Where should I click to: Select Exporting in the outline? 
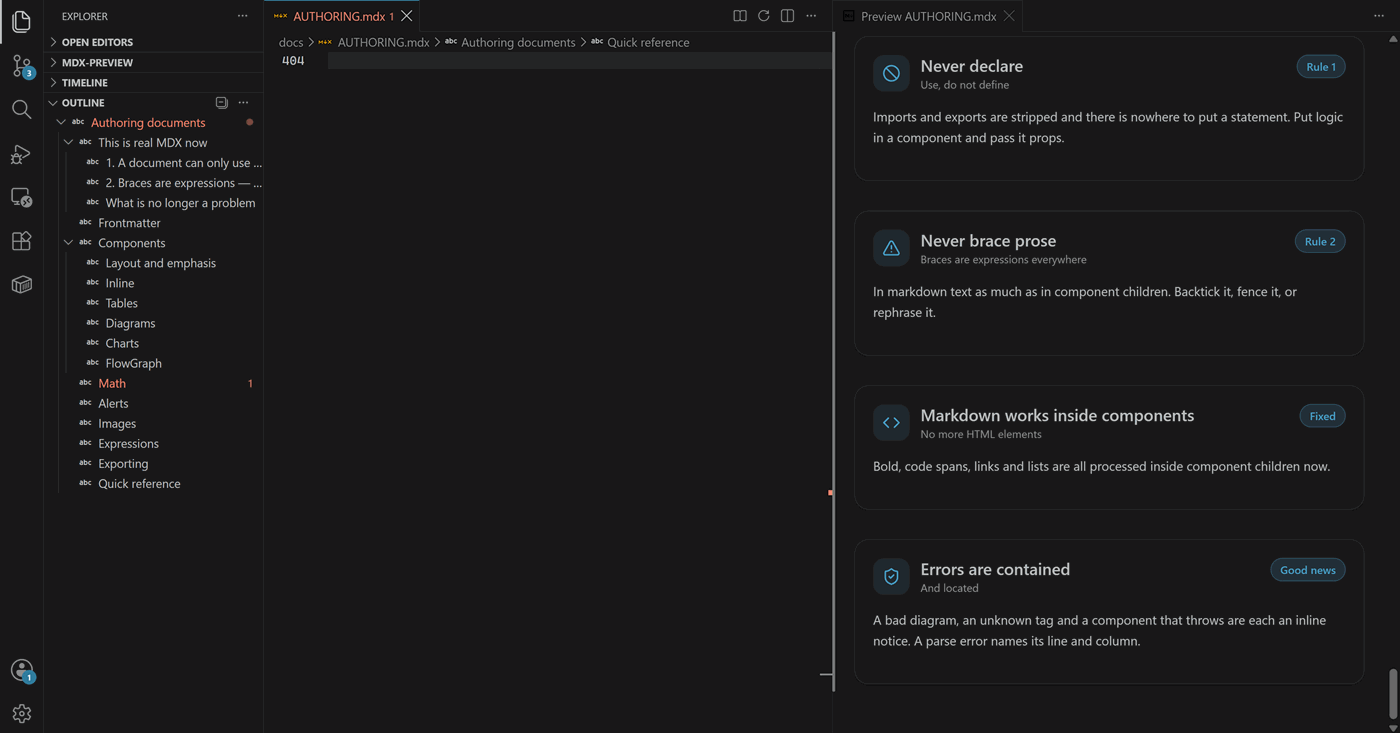(123, 463)
